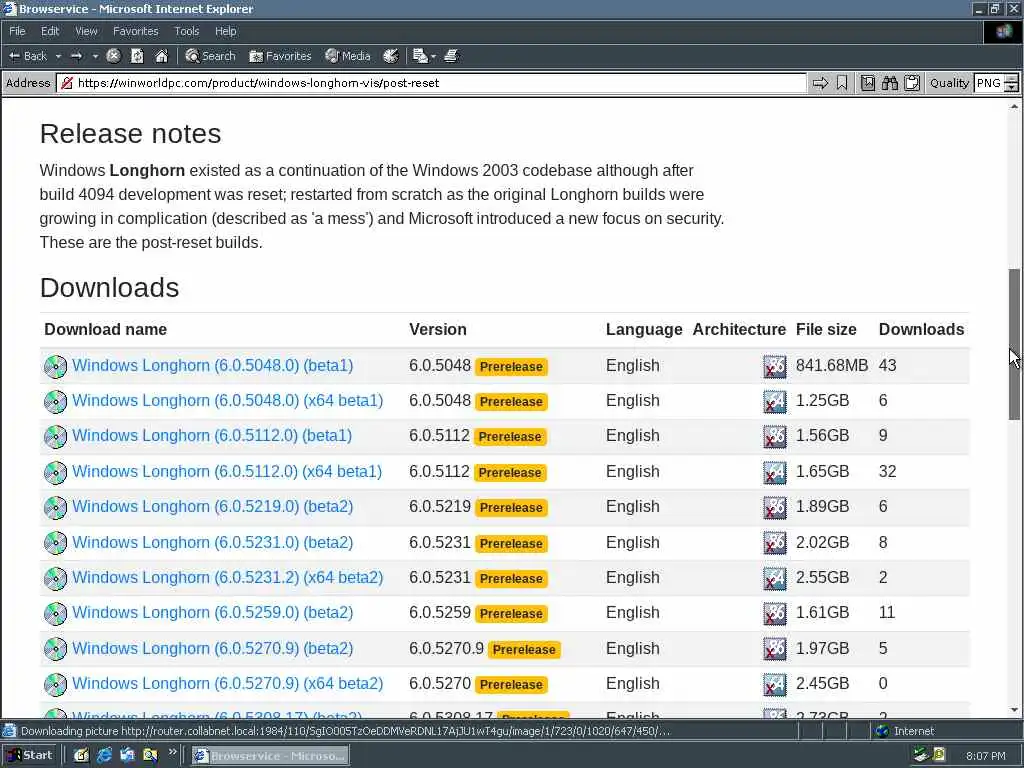Click the binoculars find icon

(889, 83)
